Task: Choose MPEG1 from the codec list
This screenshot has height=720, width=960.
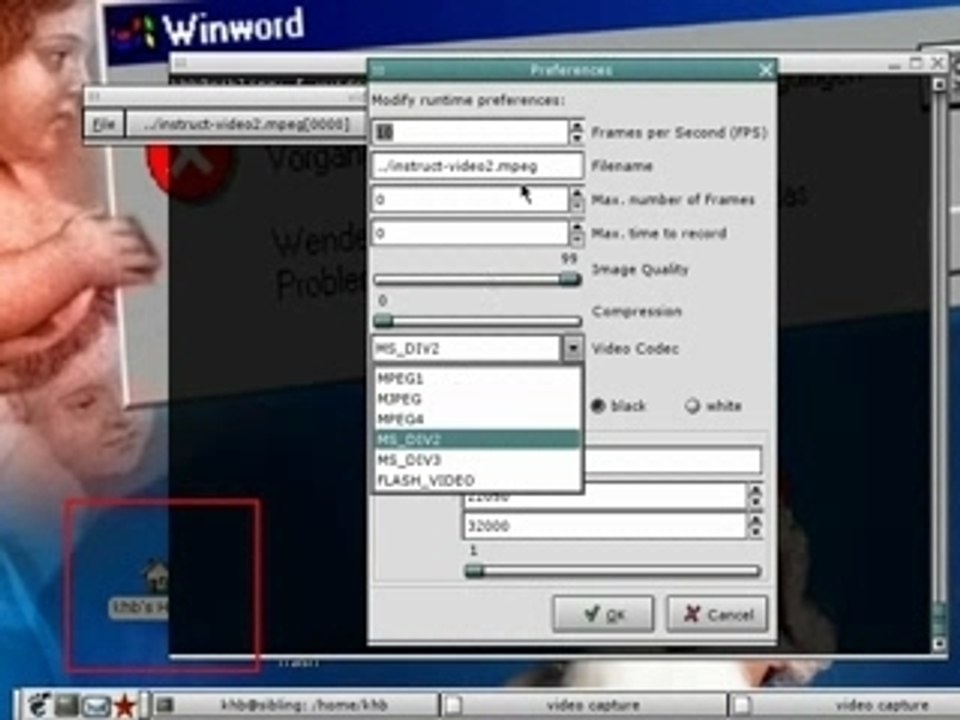Action: [478, 378]
